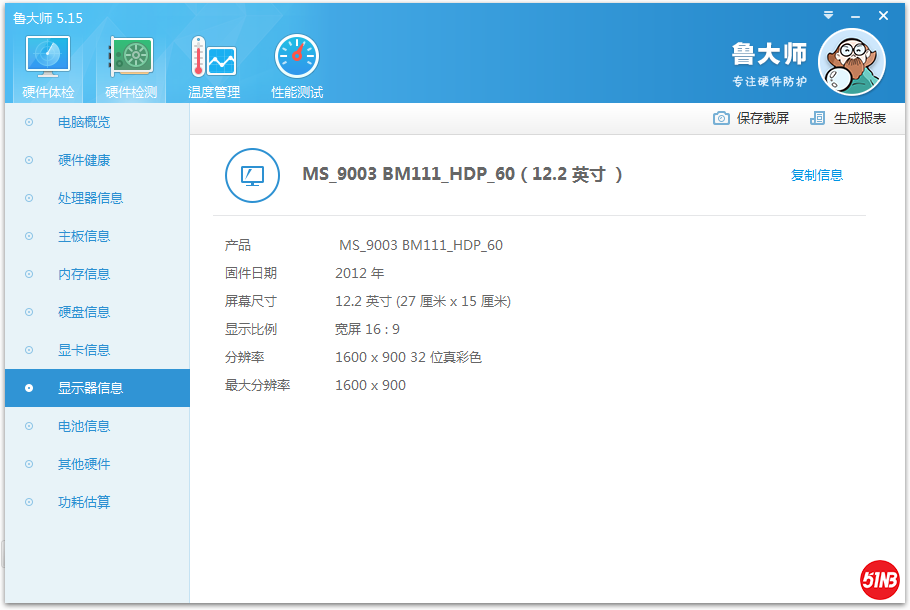
Task: Open 显卡信息 sidebar item
Action: pyautogui.click(x=84, y=350)
